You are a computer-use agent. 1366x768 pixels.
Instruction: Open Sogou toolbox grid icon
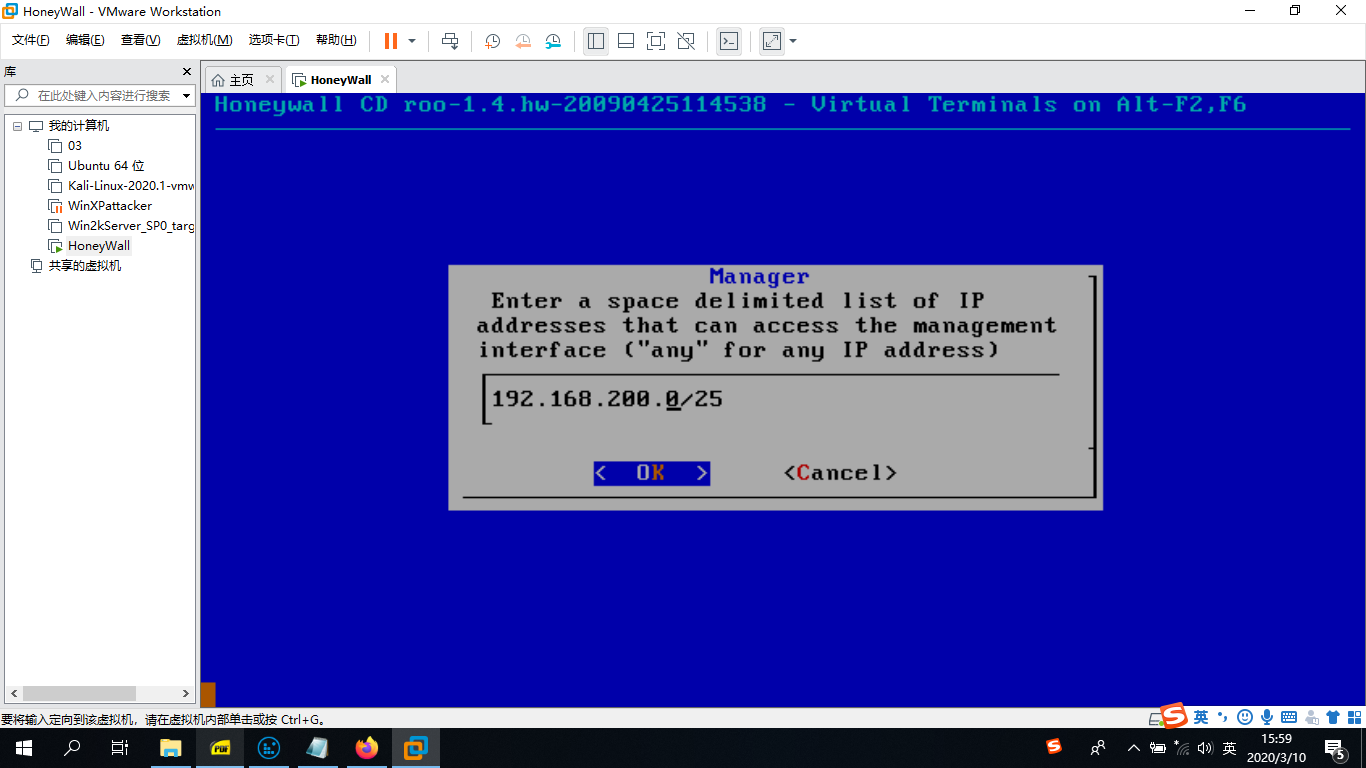[x=1354, y=717]
